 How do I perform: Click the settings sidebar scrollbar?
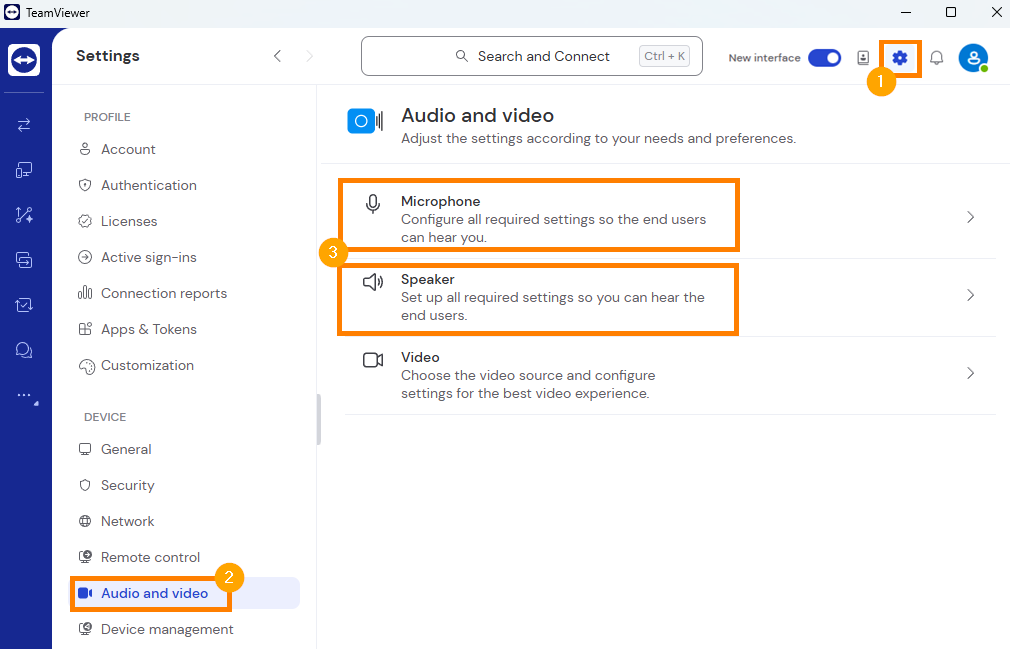click(319, 420)
